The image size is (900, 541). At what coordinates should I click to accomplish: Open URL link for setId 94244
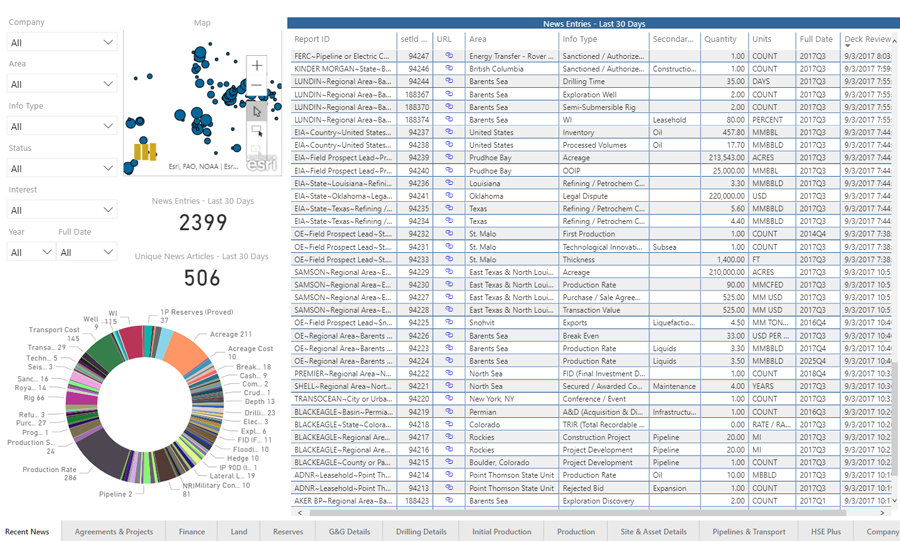pos(449,81)
